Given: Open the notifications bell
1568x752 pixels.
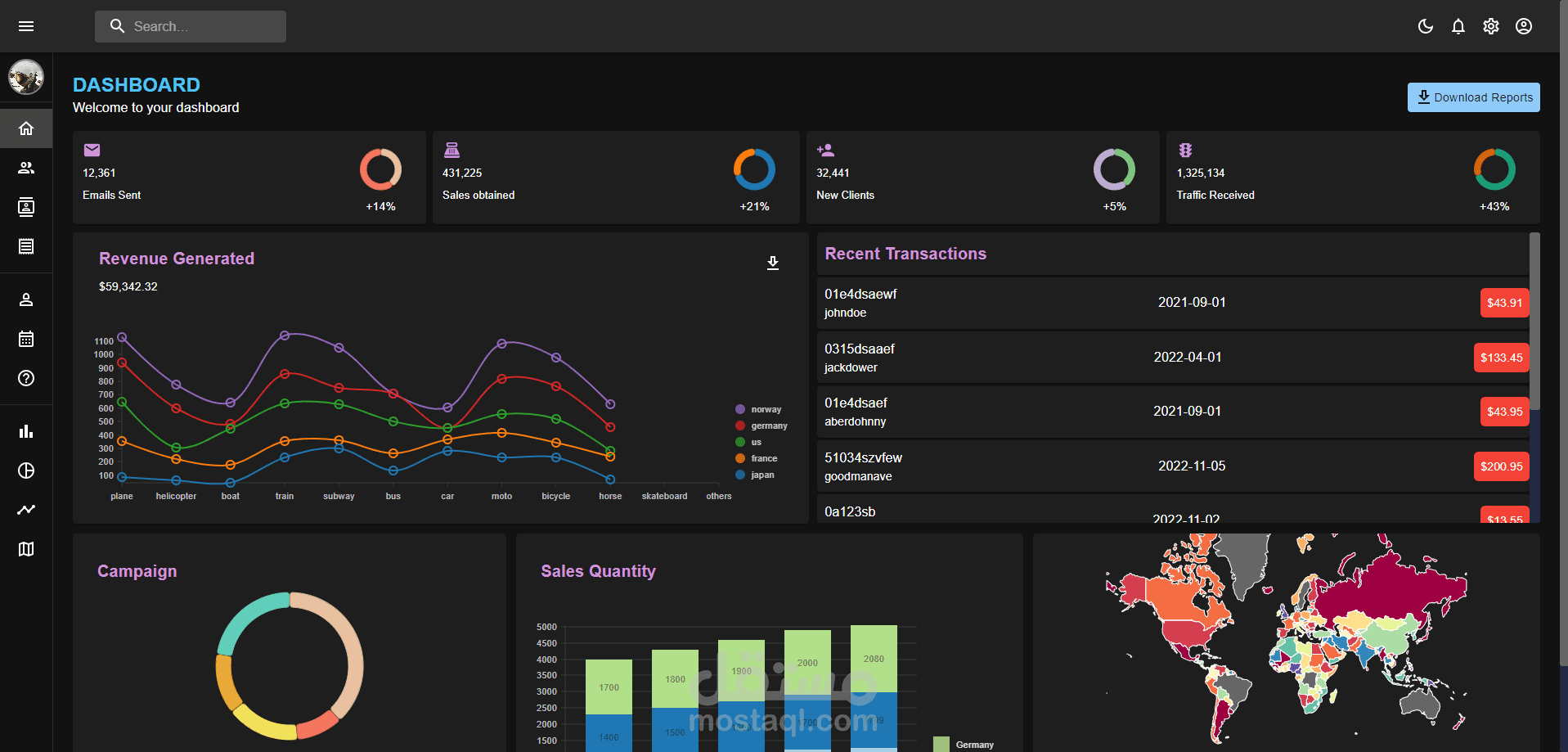Looking at the screenshot, I should click(1458, 26).
